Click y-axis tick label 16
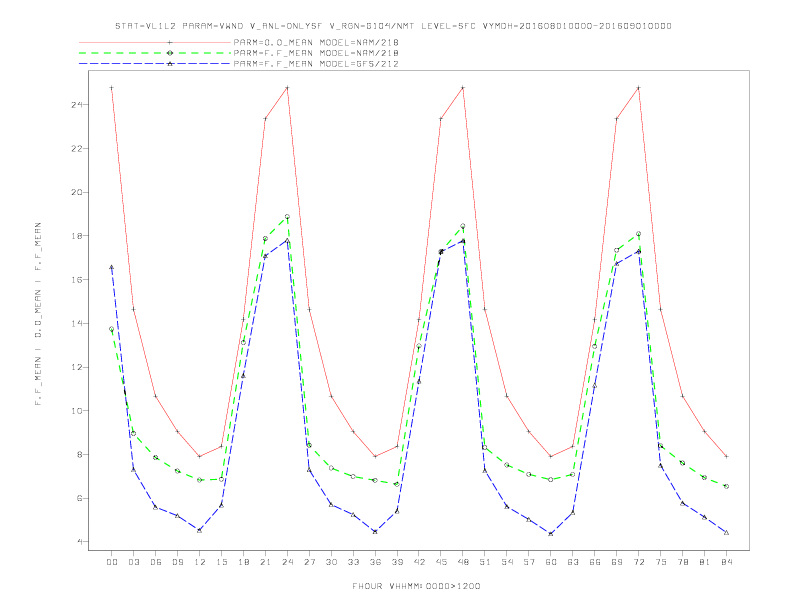This screenshot has height=612, width=792. click(x=76, y=280)
